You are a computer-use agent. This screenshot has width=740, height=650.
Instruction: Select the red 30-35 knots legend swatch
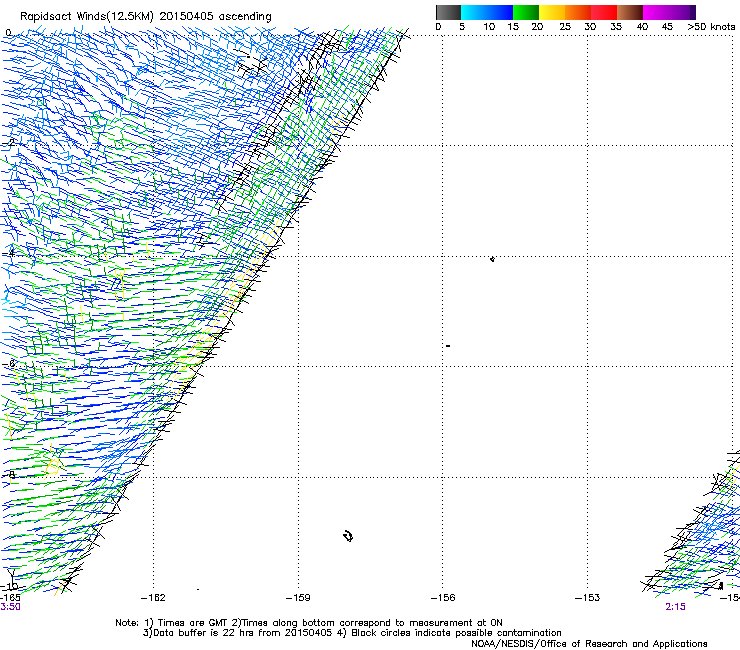(x=604, y=12)
